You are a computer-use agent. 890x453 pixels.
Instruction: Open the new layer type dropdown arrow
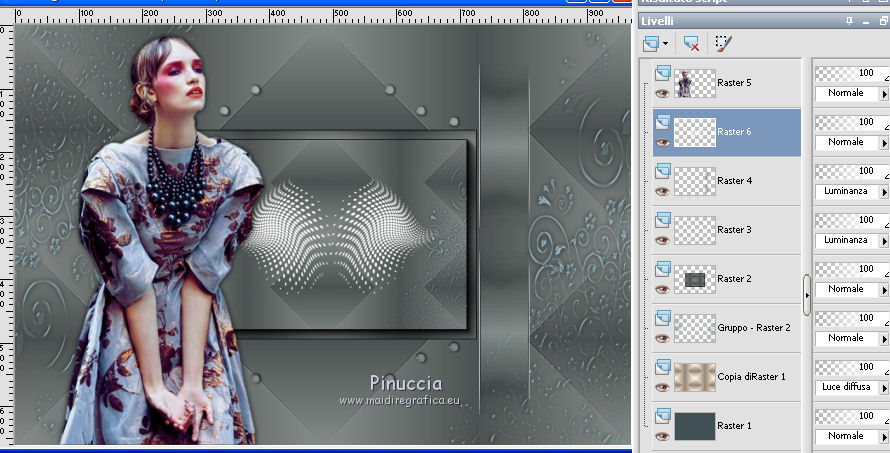(665, 43)
